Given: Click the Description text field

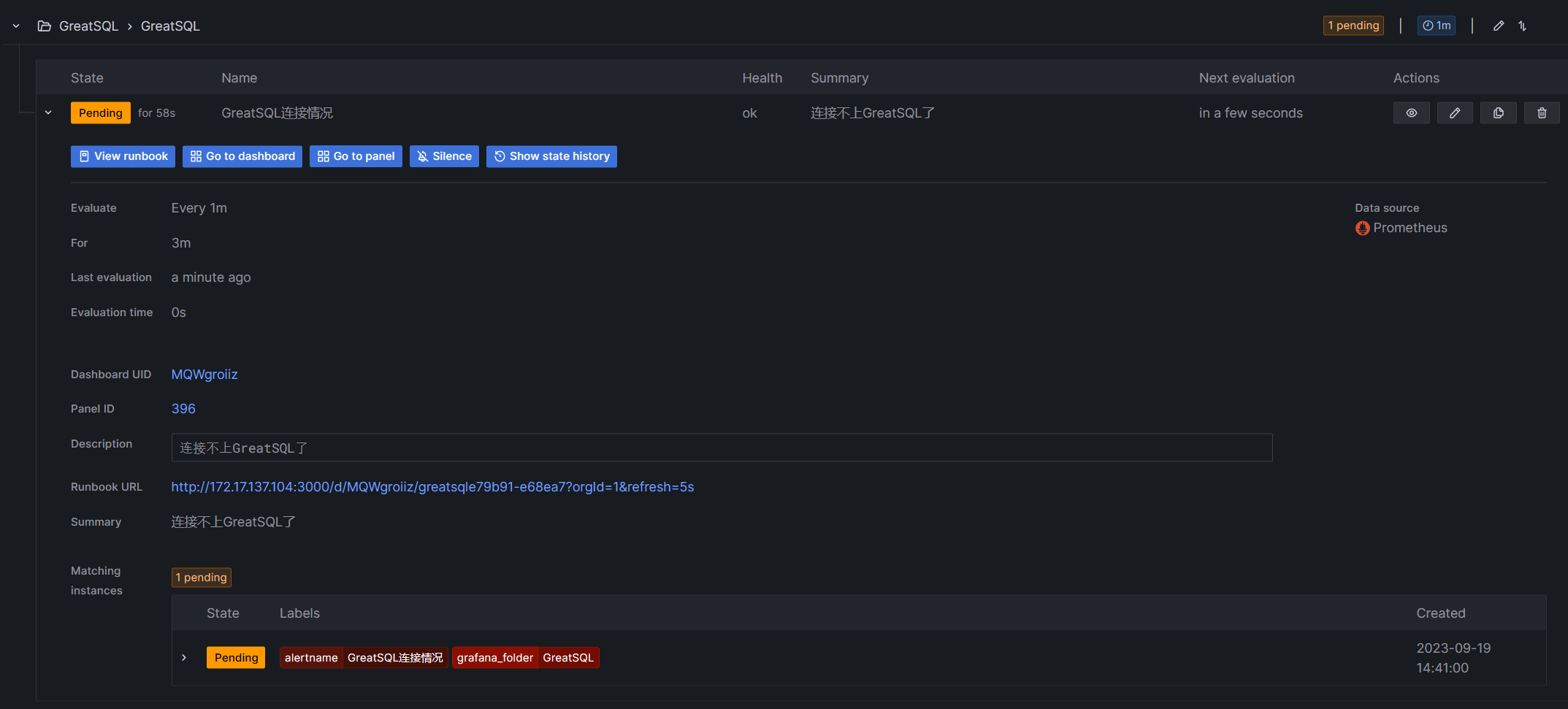Looking at the screenshot, I should pos(722,448).
